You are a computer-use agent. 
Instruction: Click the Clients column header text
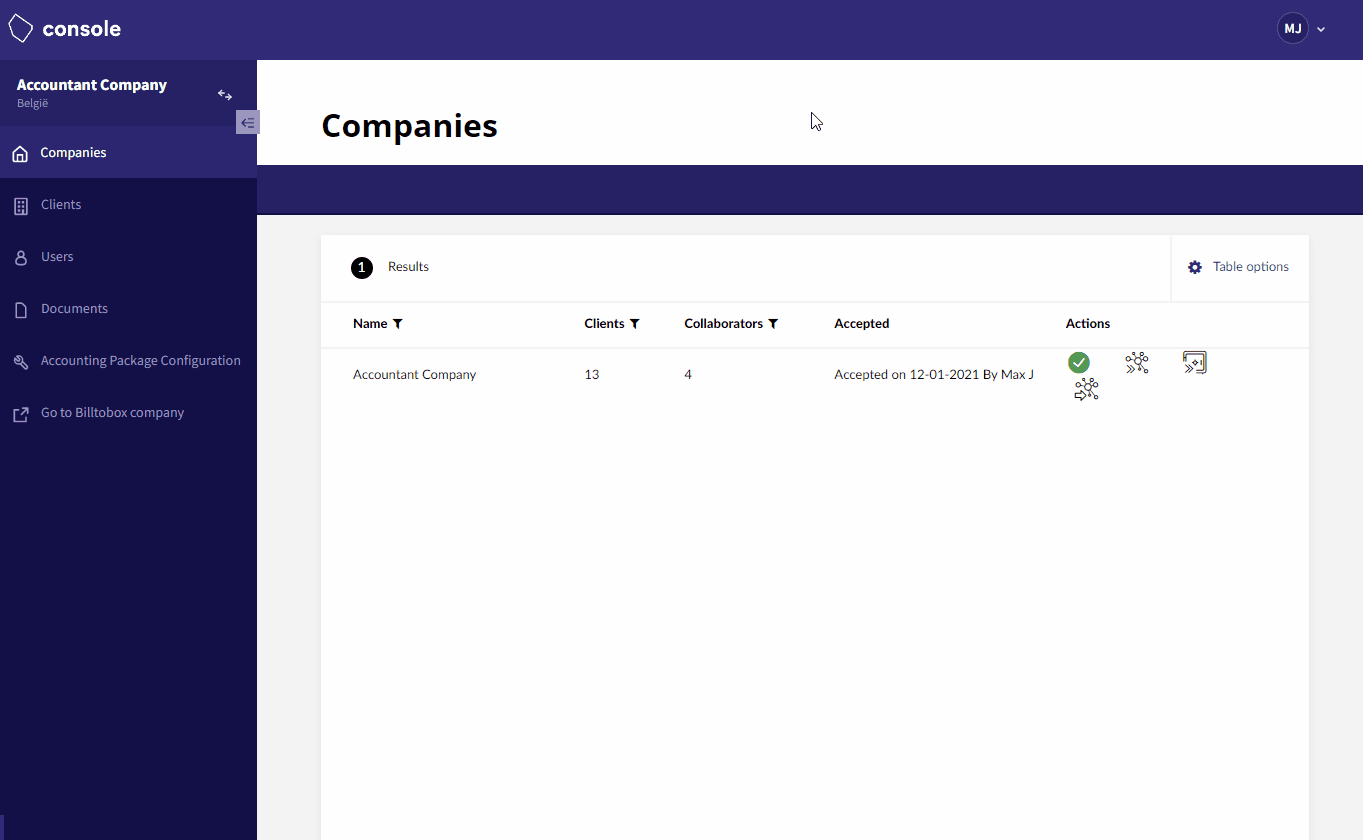coord(604,324)
